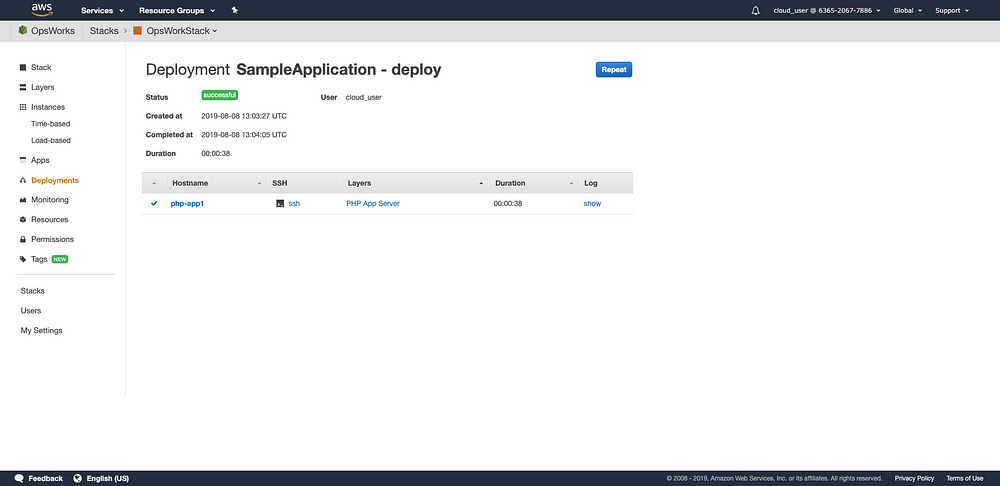Open Permissions in the sidebar
Screen dimensions: 1000x486
pos(52,239)
